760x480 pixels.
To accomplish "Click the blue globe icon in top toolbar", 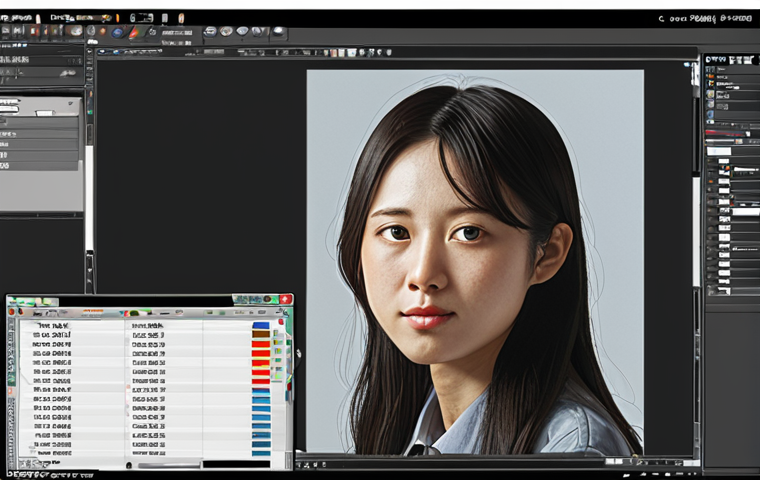I will [117, 32].
